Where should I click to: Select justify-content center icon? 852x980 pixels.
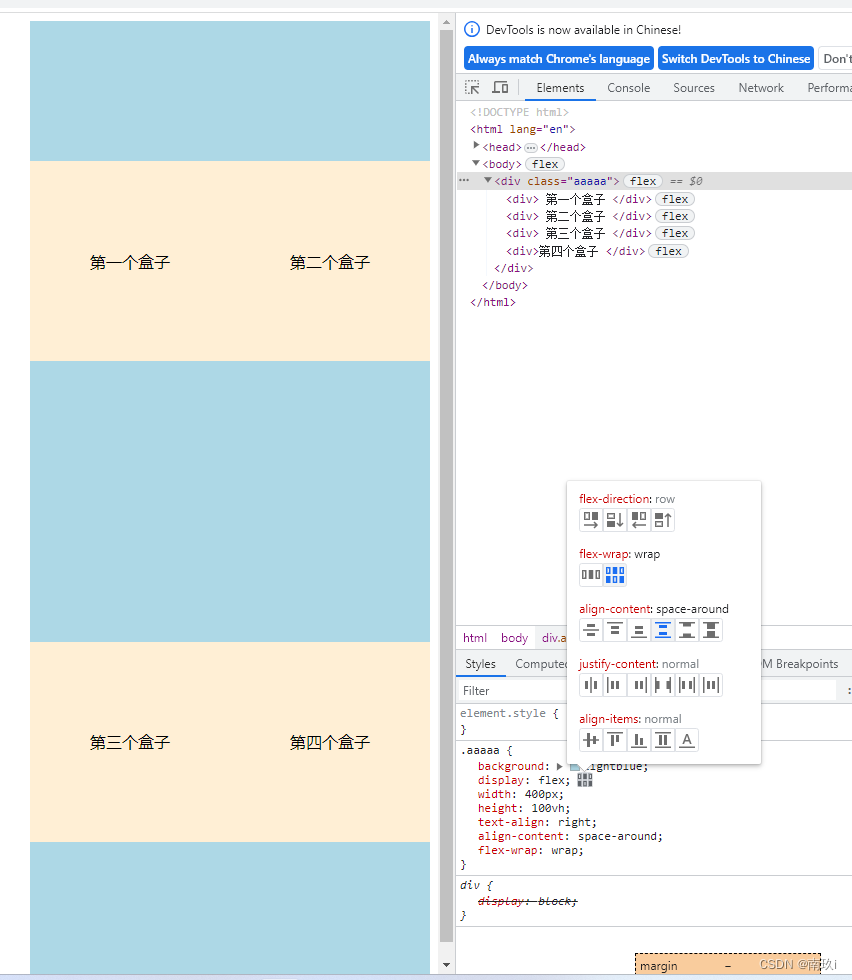point(589,684)
